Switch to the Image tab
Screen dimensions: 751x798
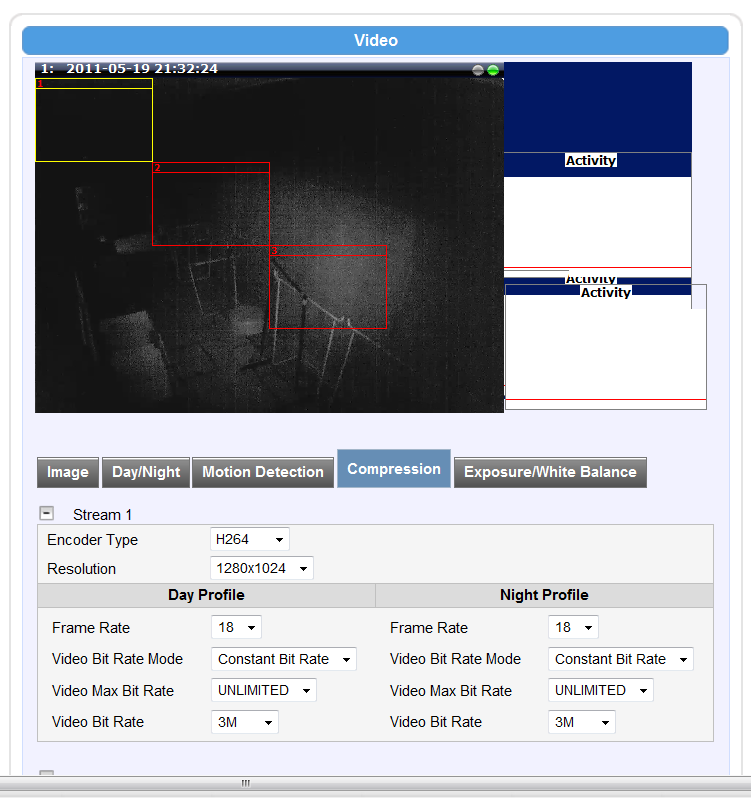click(68, 472)
